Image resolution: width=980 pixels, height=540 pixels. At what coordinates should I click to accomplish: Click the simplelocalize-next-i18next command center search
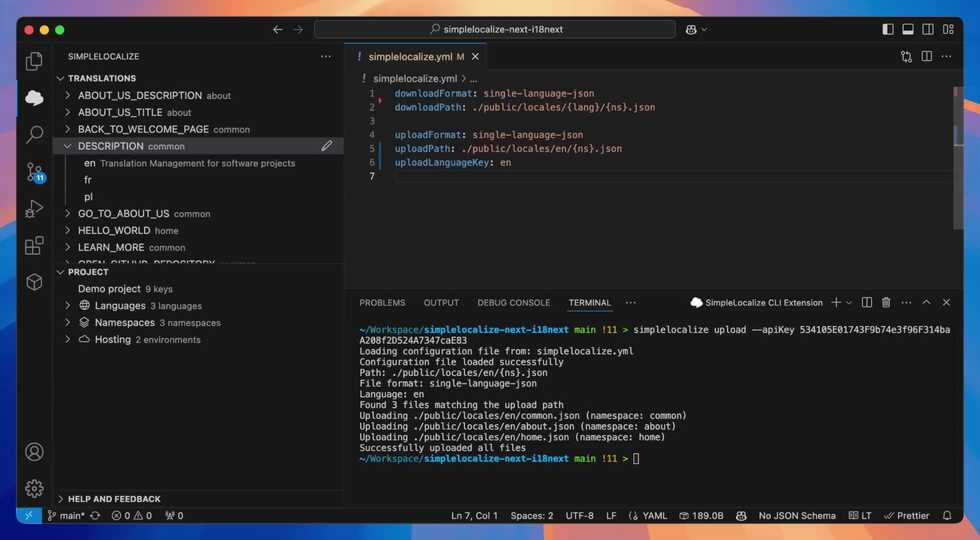(496, 30)
